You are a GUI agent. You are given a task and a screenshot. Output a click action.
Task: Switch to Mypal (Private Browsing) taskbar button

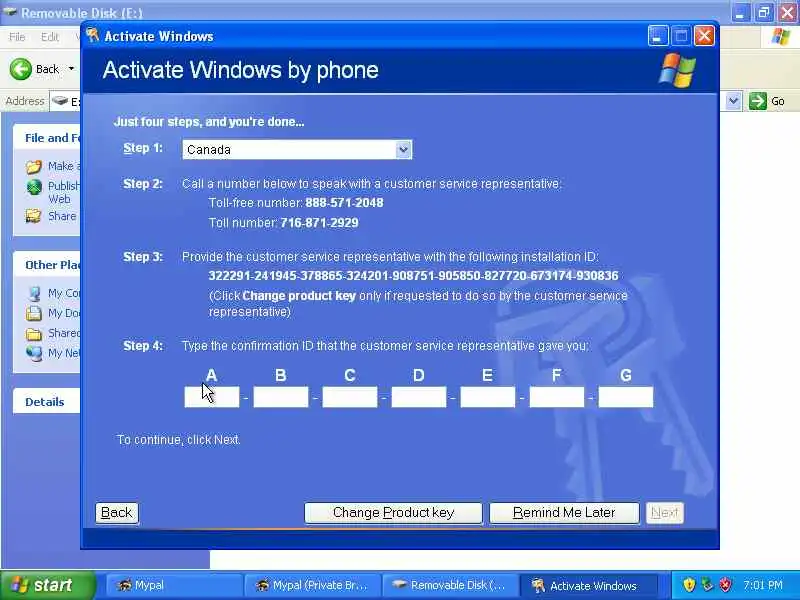coord(312,585)
